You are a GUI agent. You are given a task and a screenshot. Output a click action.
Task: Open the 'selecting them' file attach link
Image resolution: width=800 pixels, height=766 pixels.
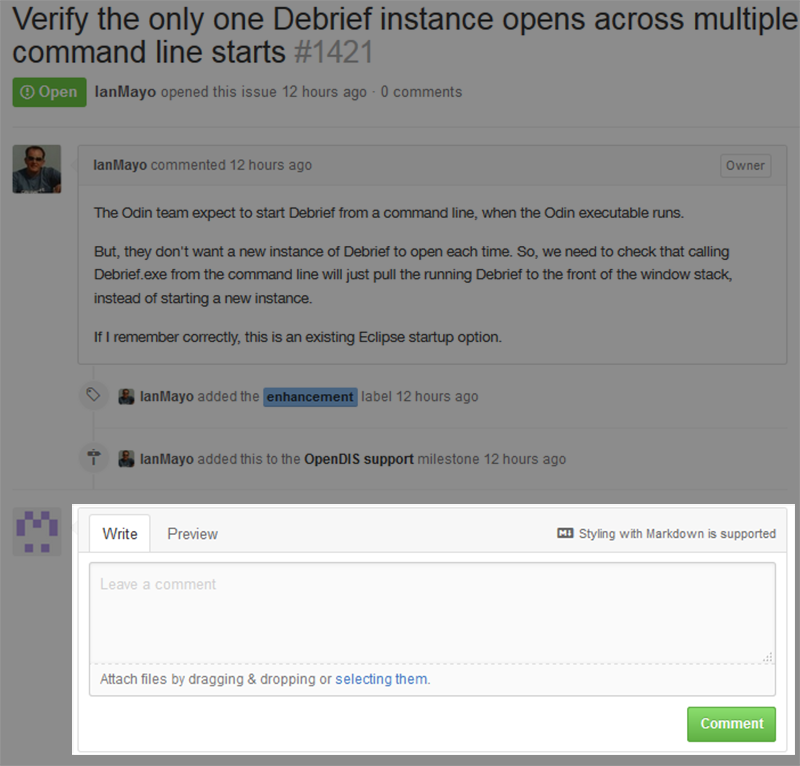pyautogui.click(x=382, y=679)
